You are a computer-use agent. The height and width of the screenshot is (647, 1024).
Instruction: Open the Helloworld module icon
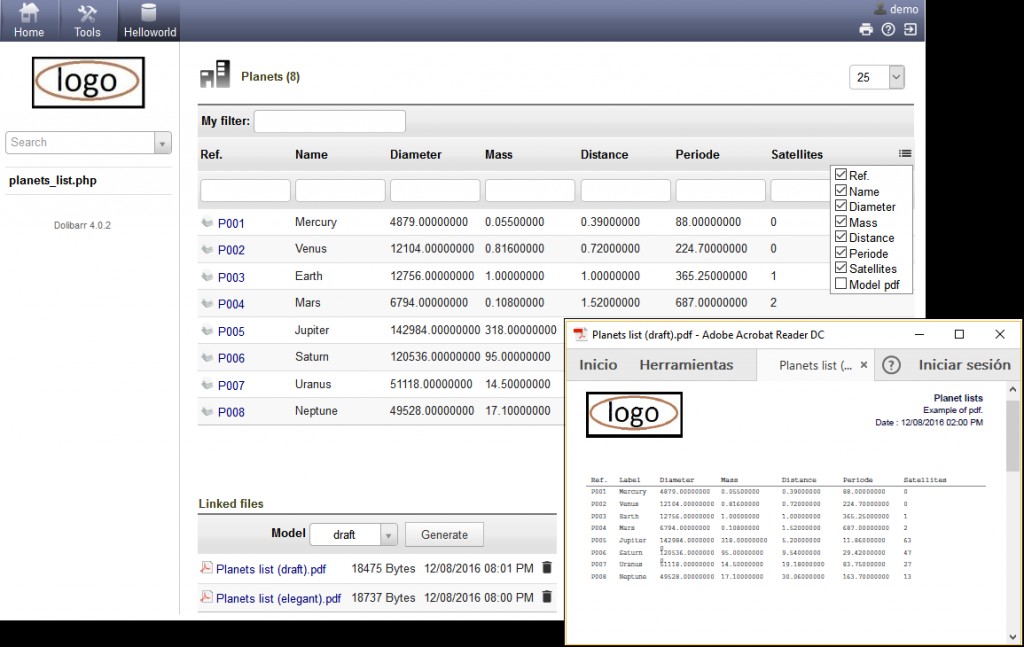tap(149, 14)
